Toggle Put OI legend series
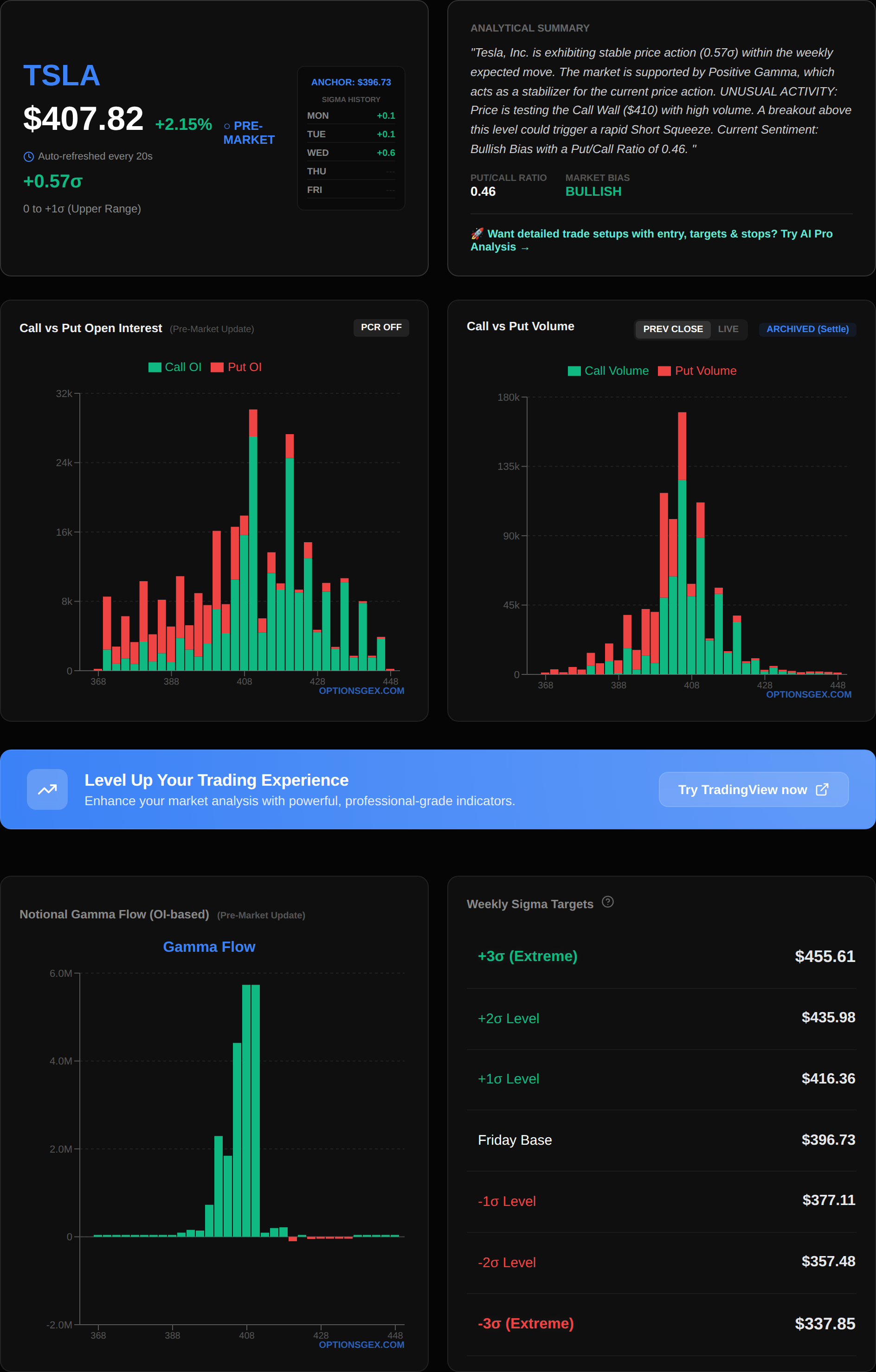 [x=237, y=367]
